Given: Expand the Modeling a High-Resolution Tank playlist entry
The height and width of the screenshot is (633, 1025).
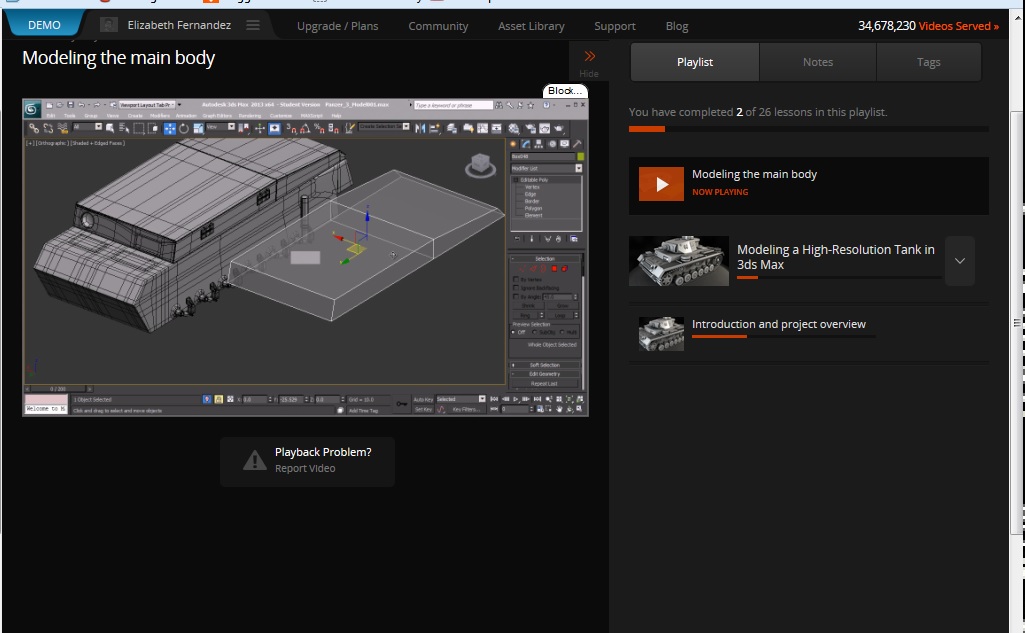Looking at the screenshot, I should [959, 261].
